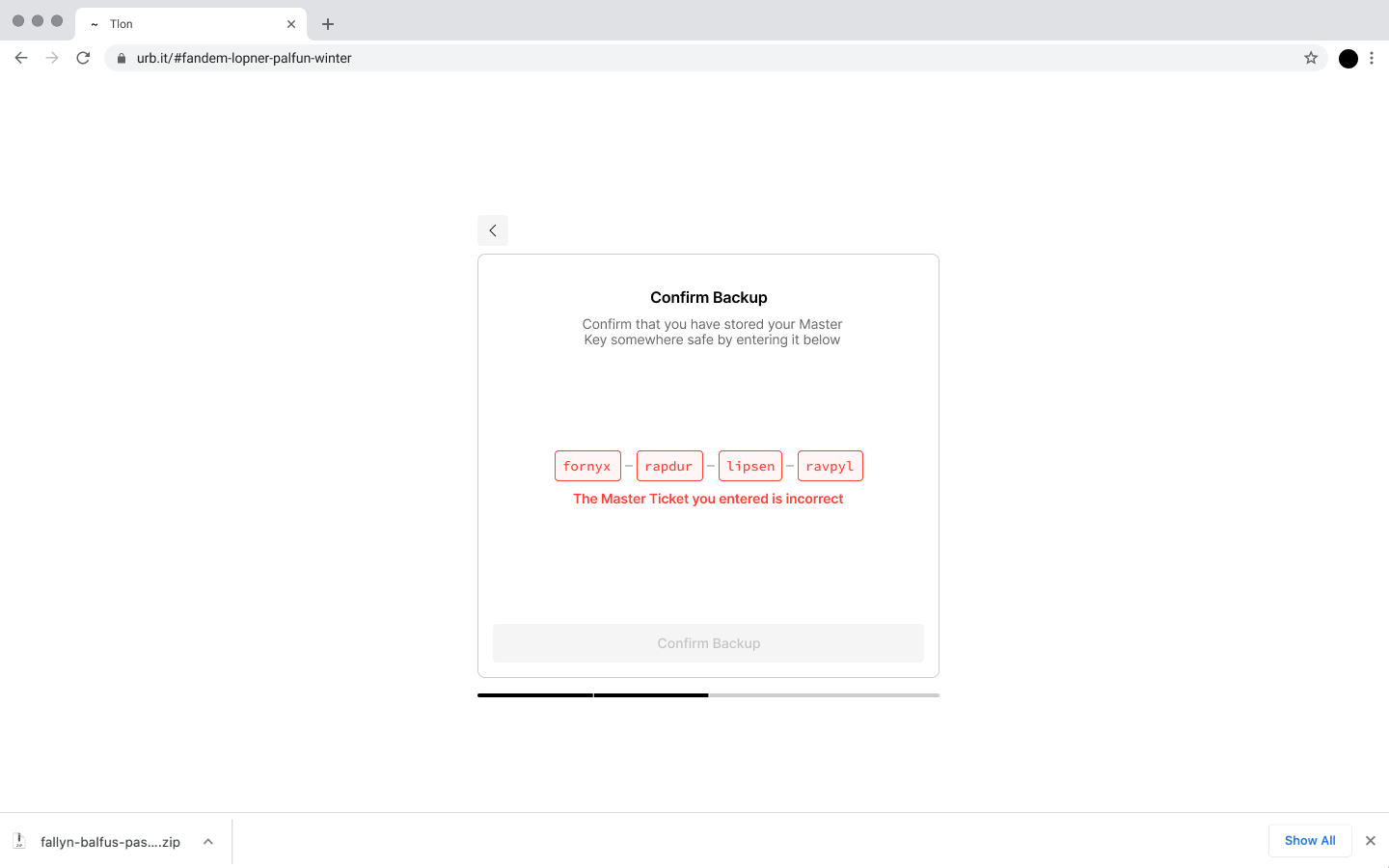The height and width of the screenshot is (868, 1389).
Task: Click the greyed-out forward navigation arrow
Action: tap(52, 58)
